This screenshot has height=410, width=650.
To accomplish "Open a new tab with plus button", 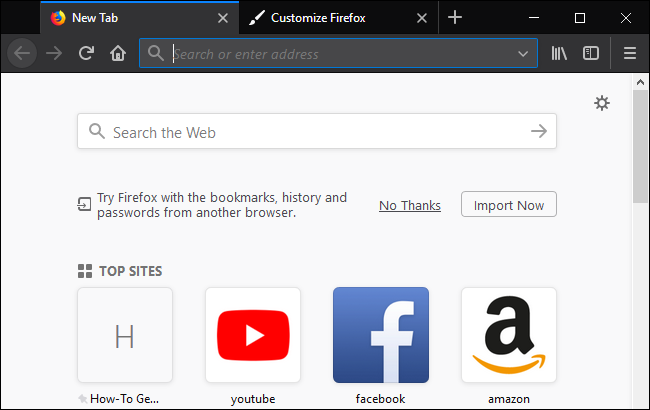I will 455,17.
